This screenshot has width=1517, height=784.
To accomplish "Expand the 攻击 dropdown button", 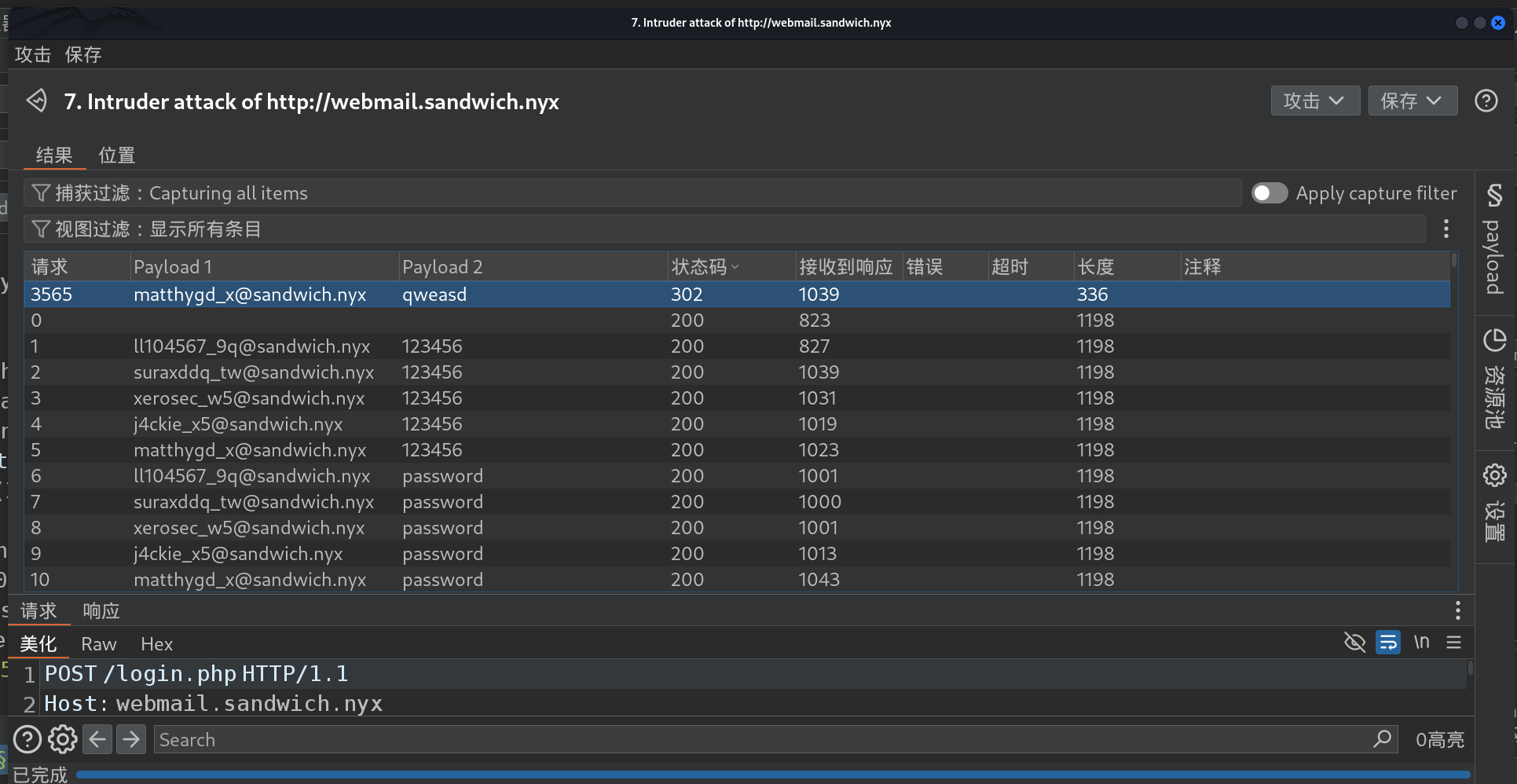I will point(1314,101).
